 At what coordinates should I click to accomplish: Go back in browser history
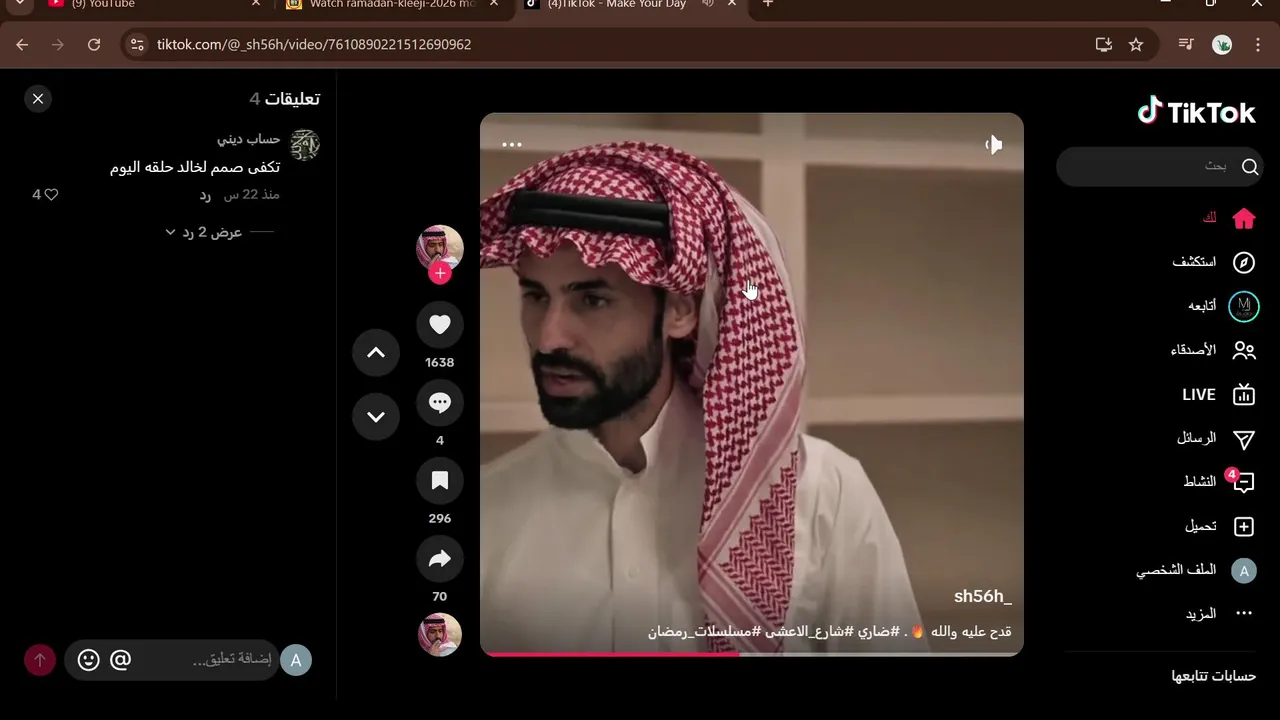(x=22, y=44)
